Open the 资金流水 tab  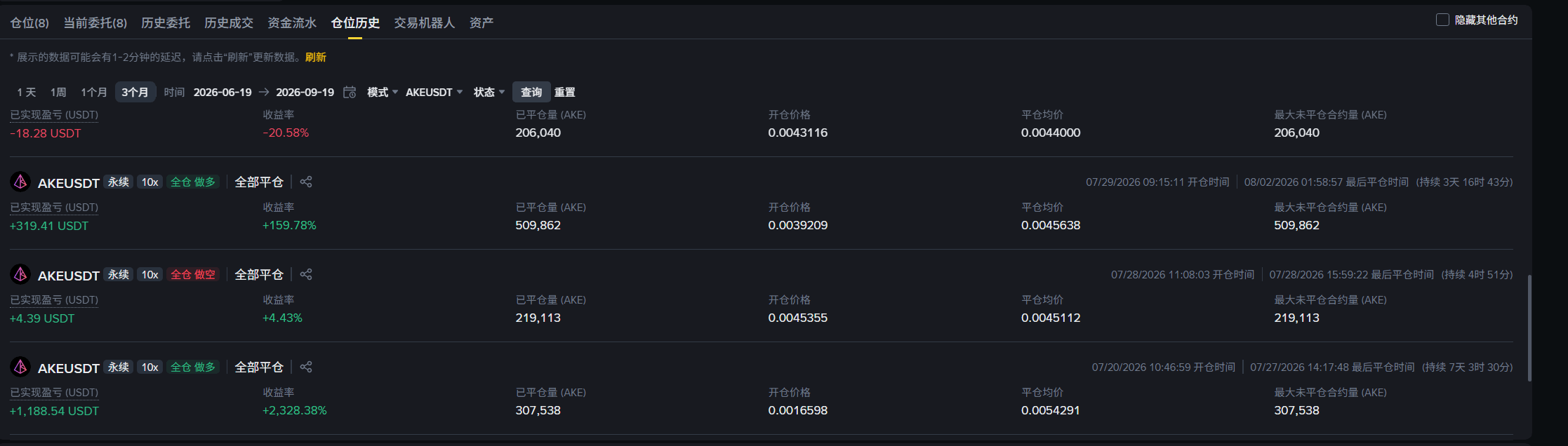[x=292, y=22]
